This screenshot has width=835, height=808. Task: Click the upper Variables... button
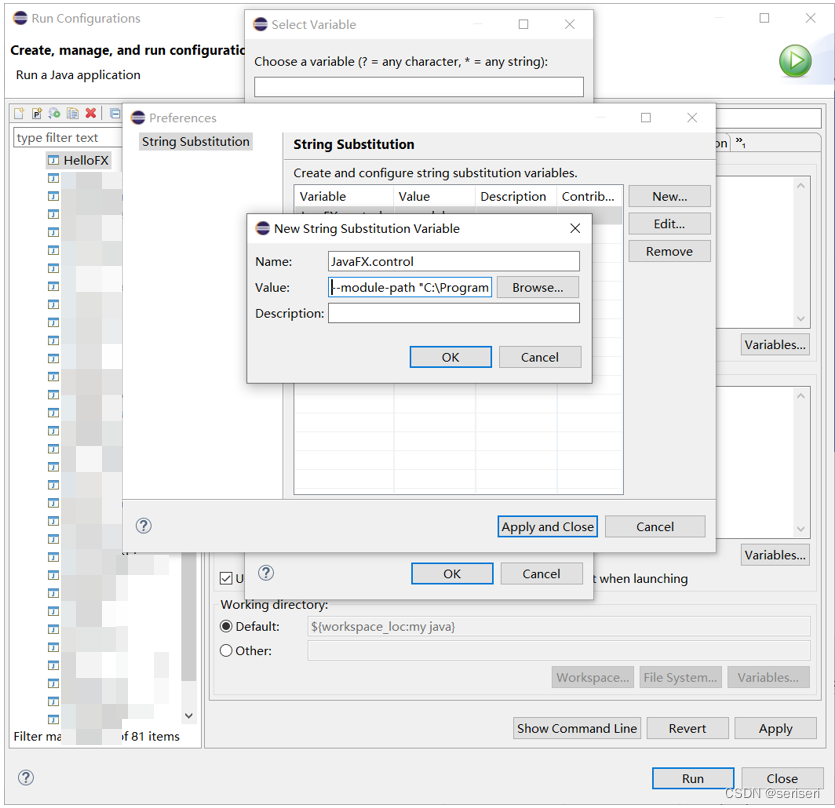(x=775, y=345)
